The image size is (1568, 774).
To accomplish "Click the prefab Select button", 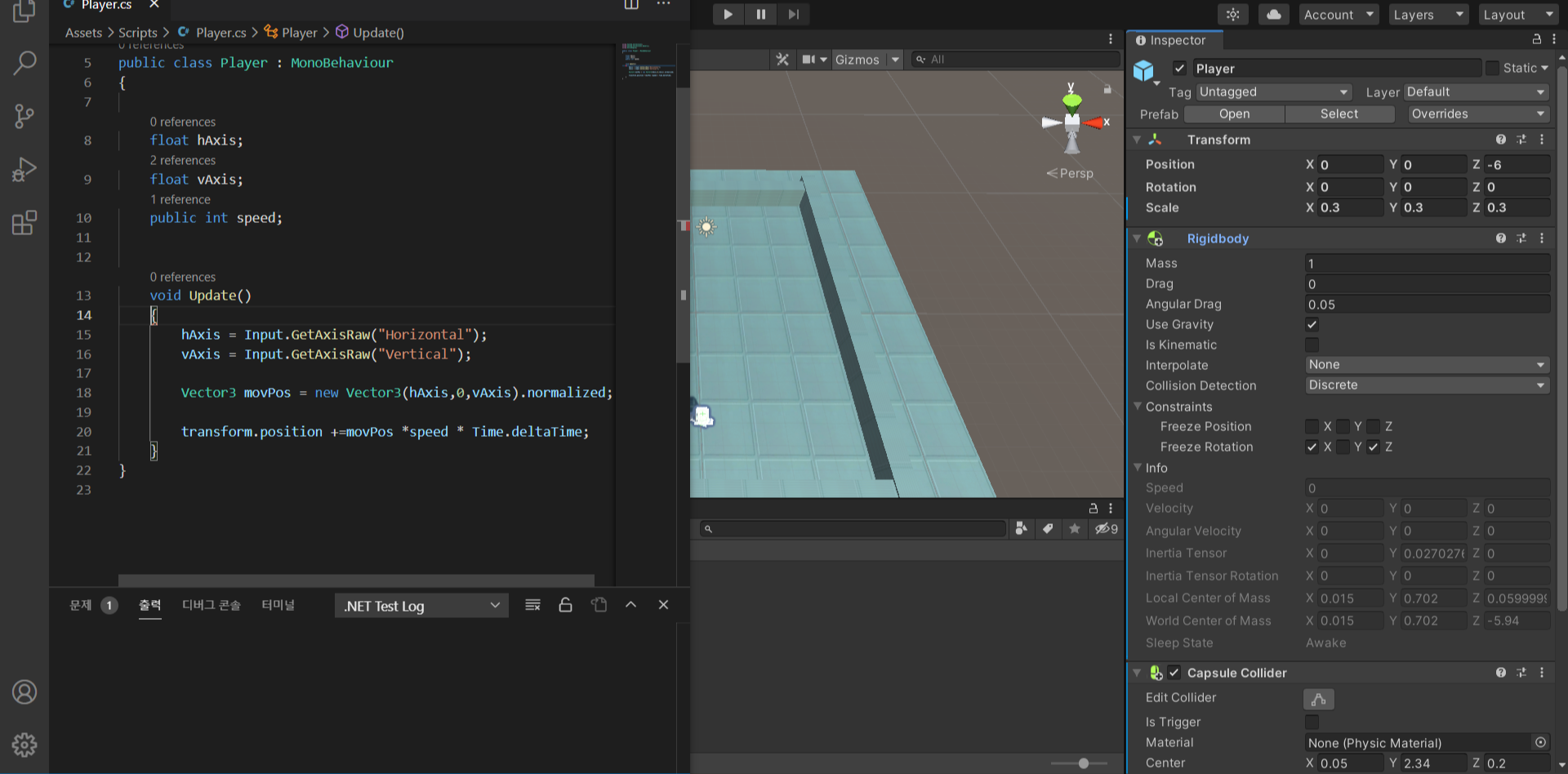I will point(1339,114).
